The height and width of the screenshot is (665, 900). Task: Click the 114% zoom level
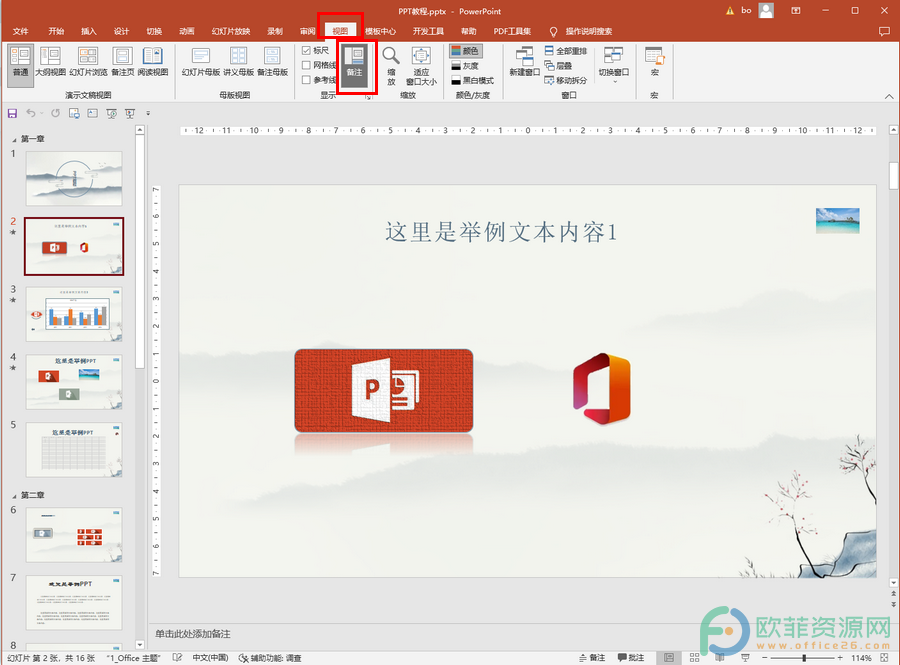pos(861,658)
